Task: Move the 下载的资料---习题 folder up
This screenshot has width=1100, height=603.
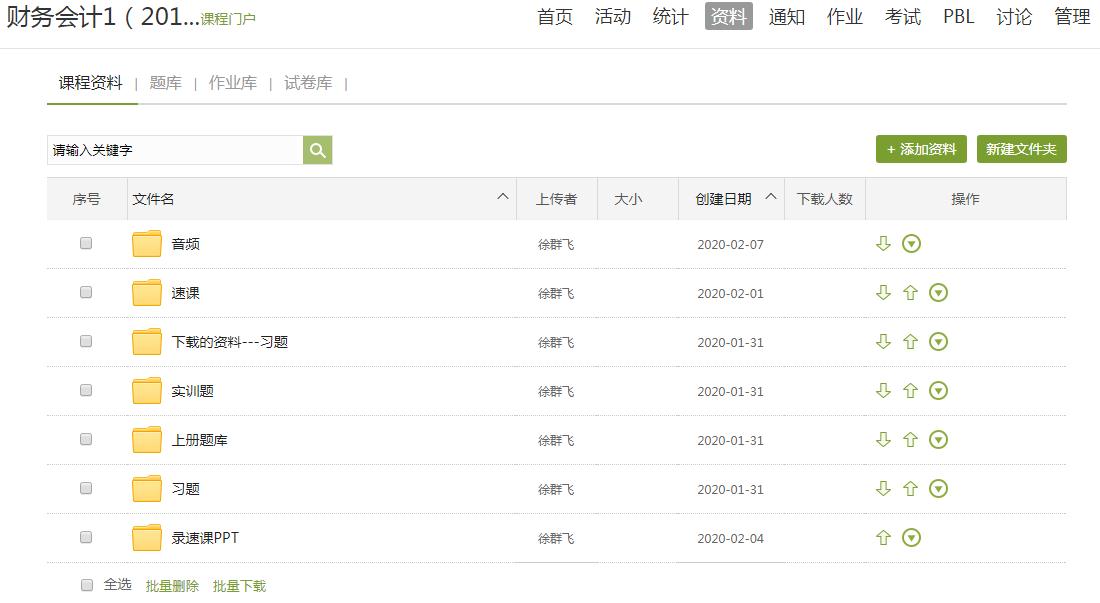Action: pyautogui.click(x=910, y=342)
